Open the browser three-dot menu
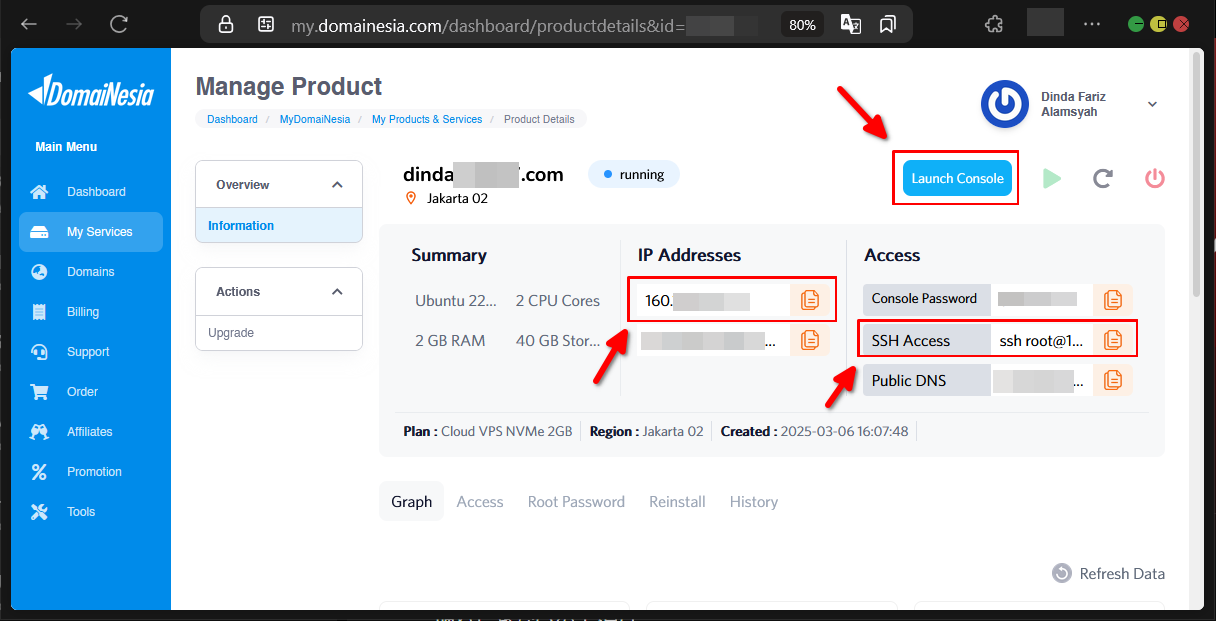Screen dimensions: 1216x621 click(x=1092, y=24)
